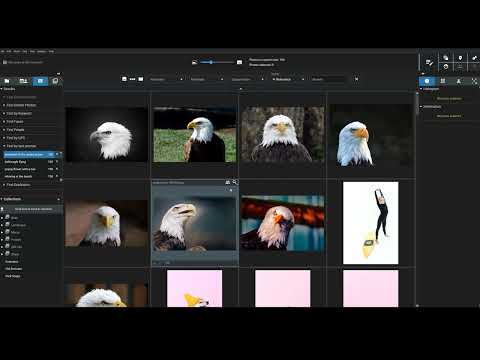480x360 pixels.
Task: Open the last tab in the right panel
Action: pos(474,81)
